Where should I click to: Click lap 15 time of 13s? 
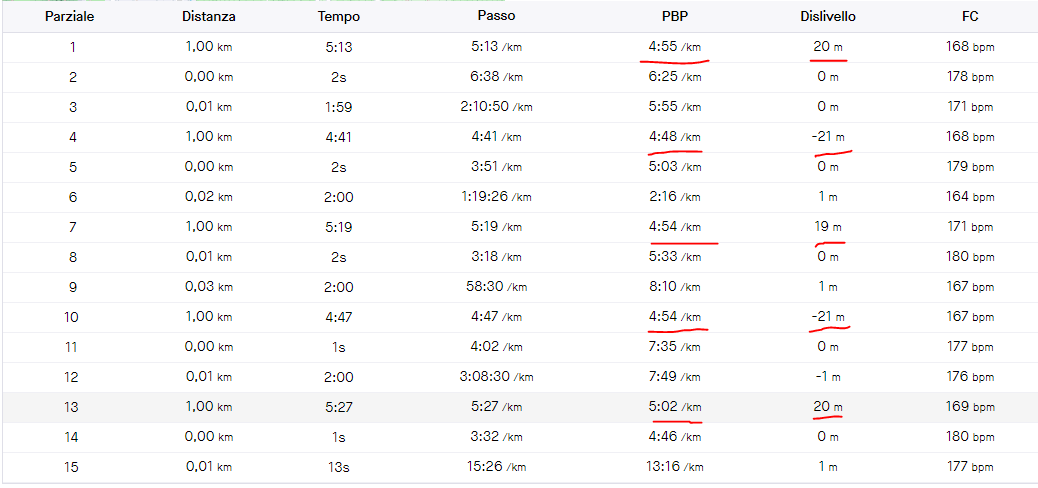point(339,467)
